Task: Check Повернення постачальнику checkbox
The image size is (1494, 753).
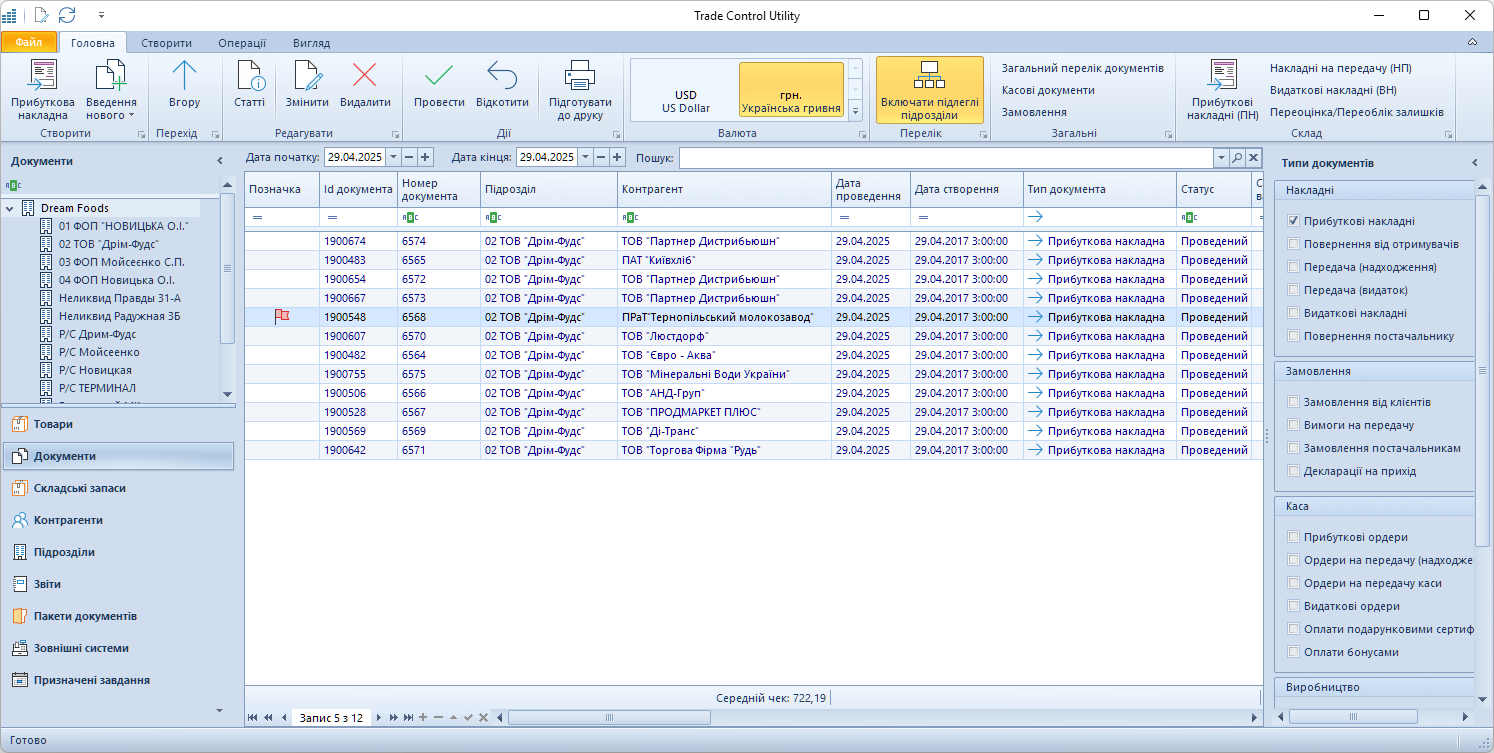Action: 1294,336
